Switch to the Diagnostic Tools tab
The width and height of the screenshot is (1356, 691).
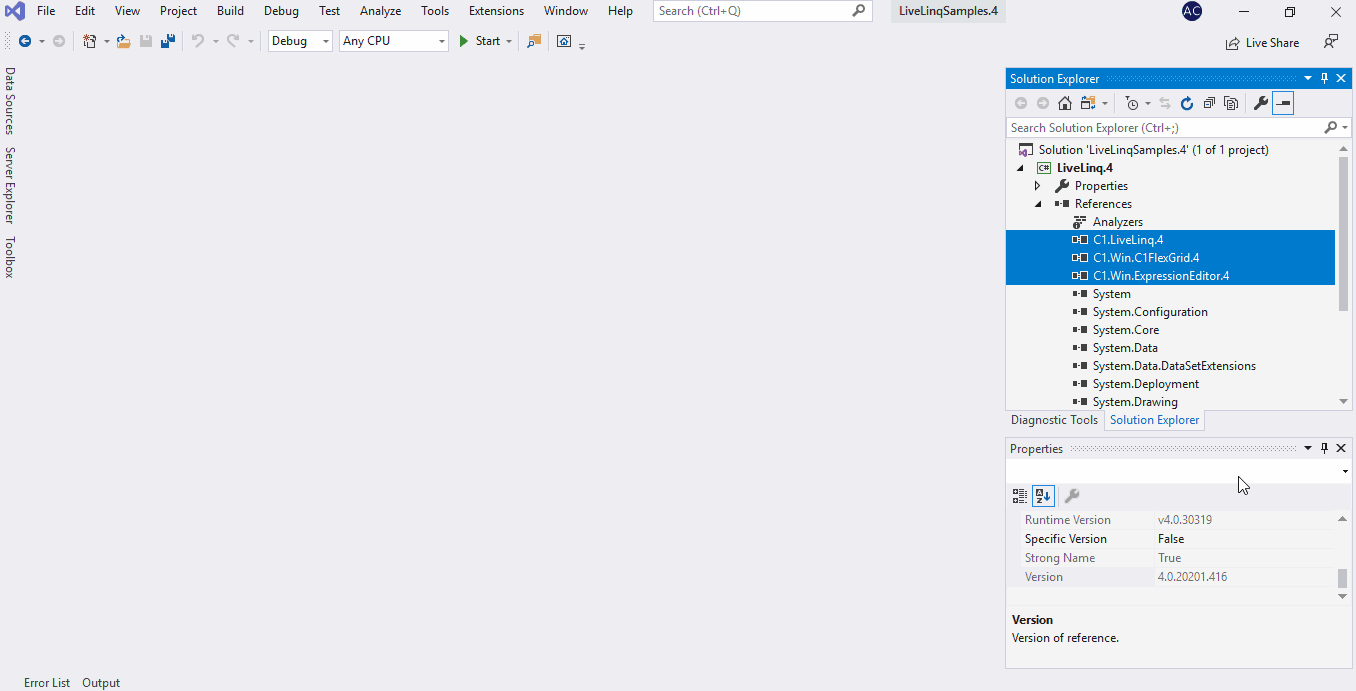[1054, 420]
